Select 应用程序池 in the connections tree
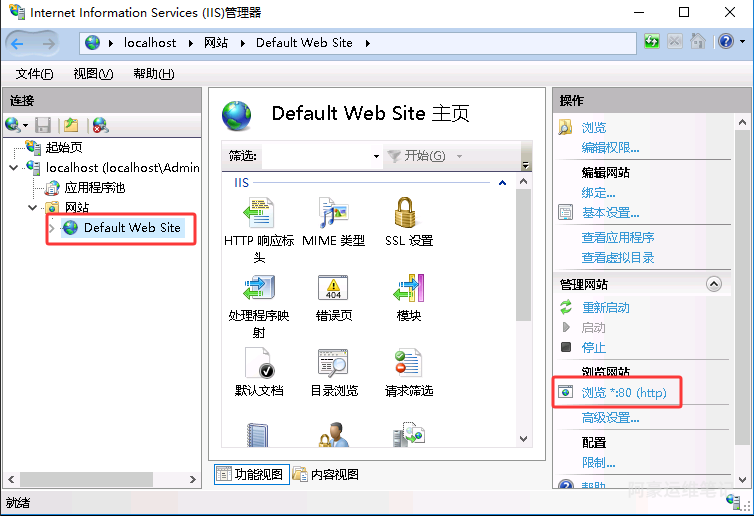 [95, 187]
